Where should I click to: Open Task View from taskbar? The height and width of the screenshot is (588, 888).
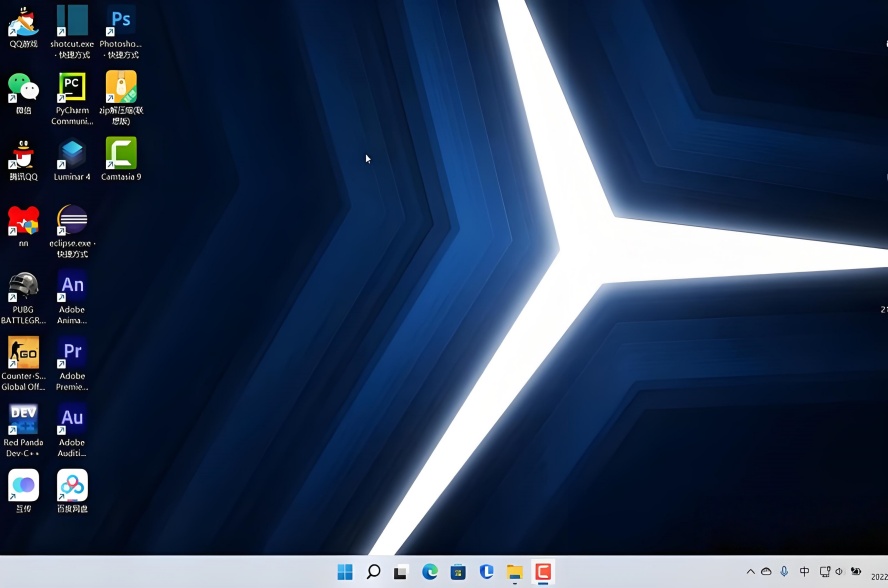[401, 572]
